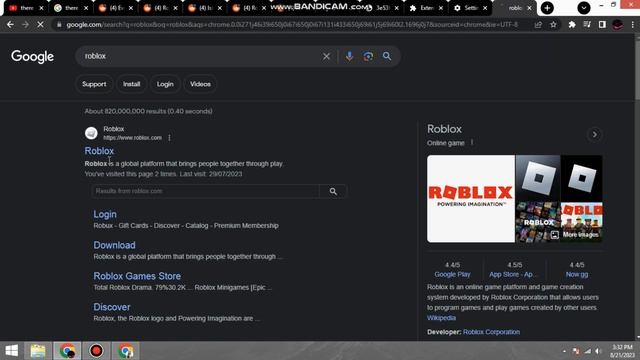Close the active roblox tab
640x360 pixels.
(x=529, y=8)
